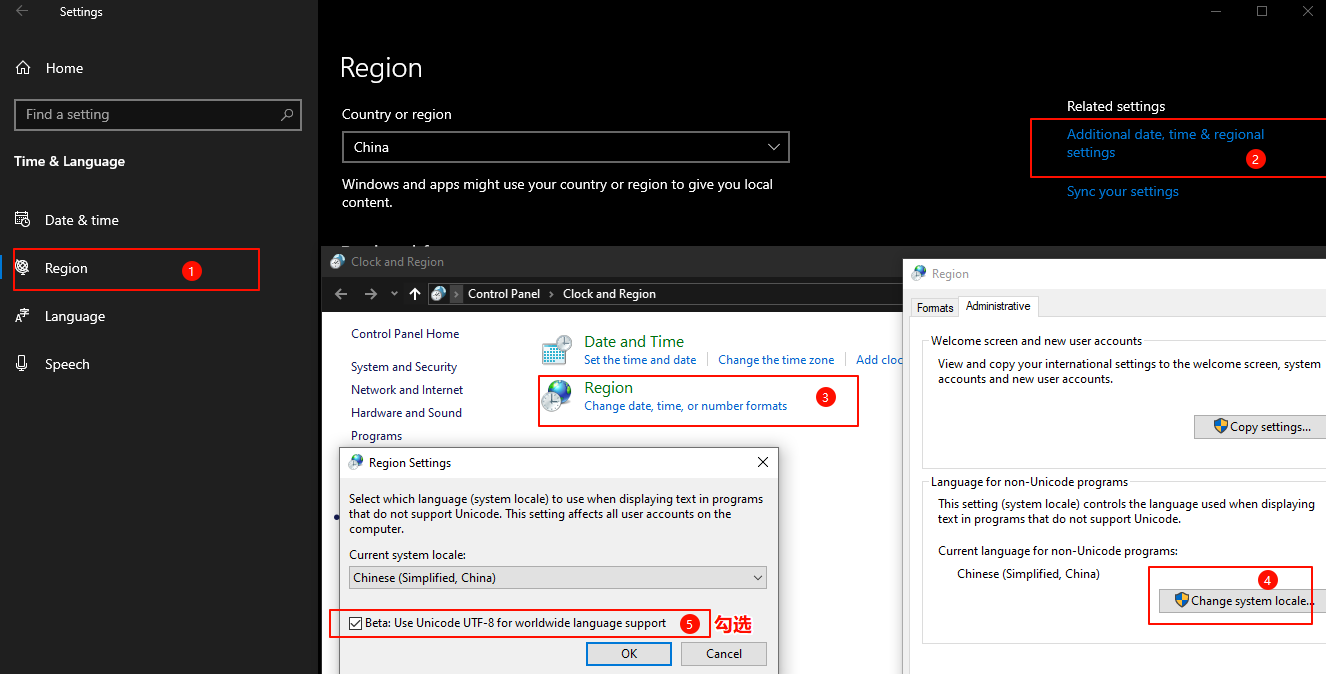Open recent locations dropdown arrow in Control Panel
The width and height of the screenshot is (1326, 674).
point(395,294)
